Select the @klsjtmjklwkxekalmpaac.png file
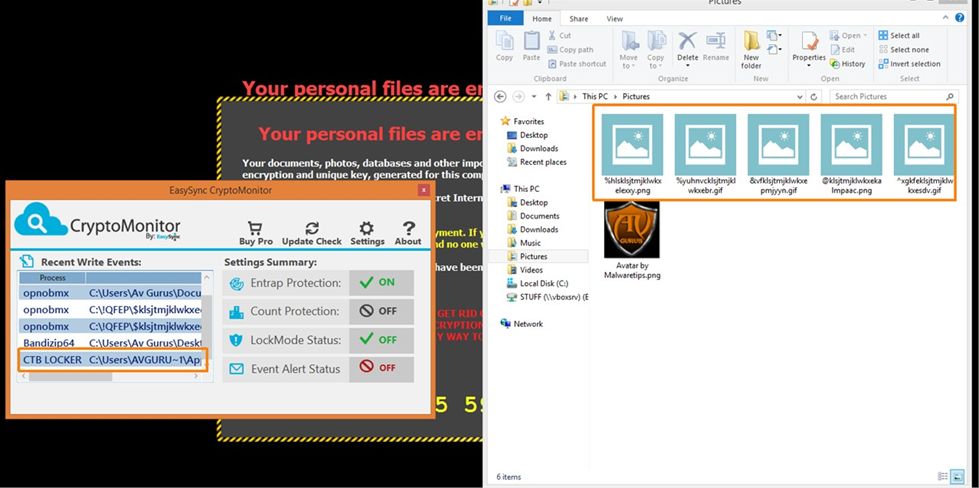 (851, 155)
